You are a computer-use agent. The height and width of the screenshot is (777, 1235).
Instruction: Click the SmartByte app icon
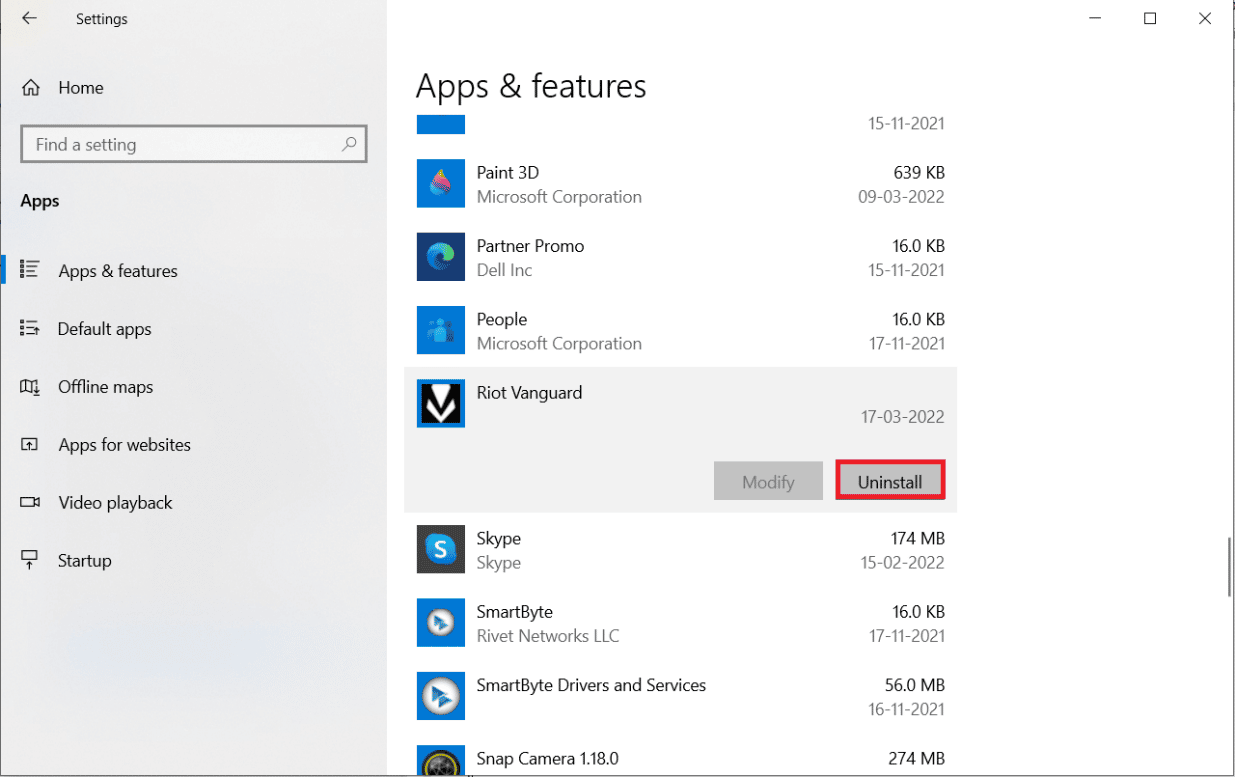click(x=441, y=623)
